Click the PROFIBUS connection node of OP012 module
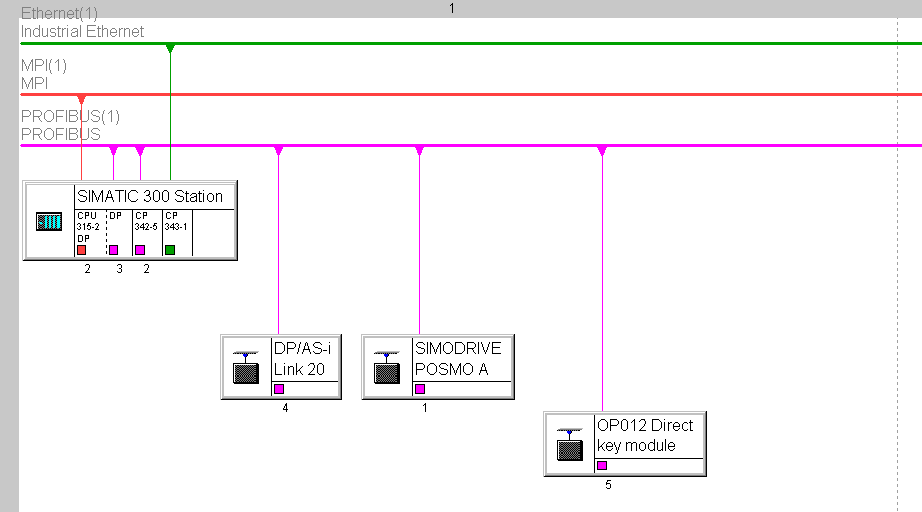Screen dimensions: 922x512 tap(602, 151)
